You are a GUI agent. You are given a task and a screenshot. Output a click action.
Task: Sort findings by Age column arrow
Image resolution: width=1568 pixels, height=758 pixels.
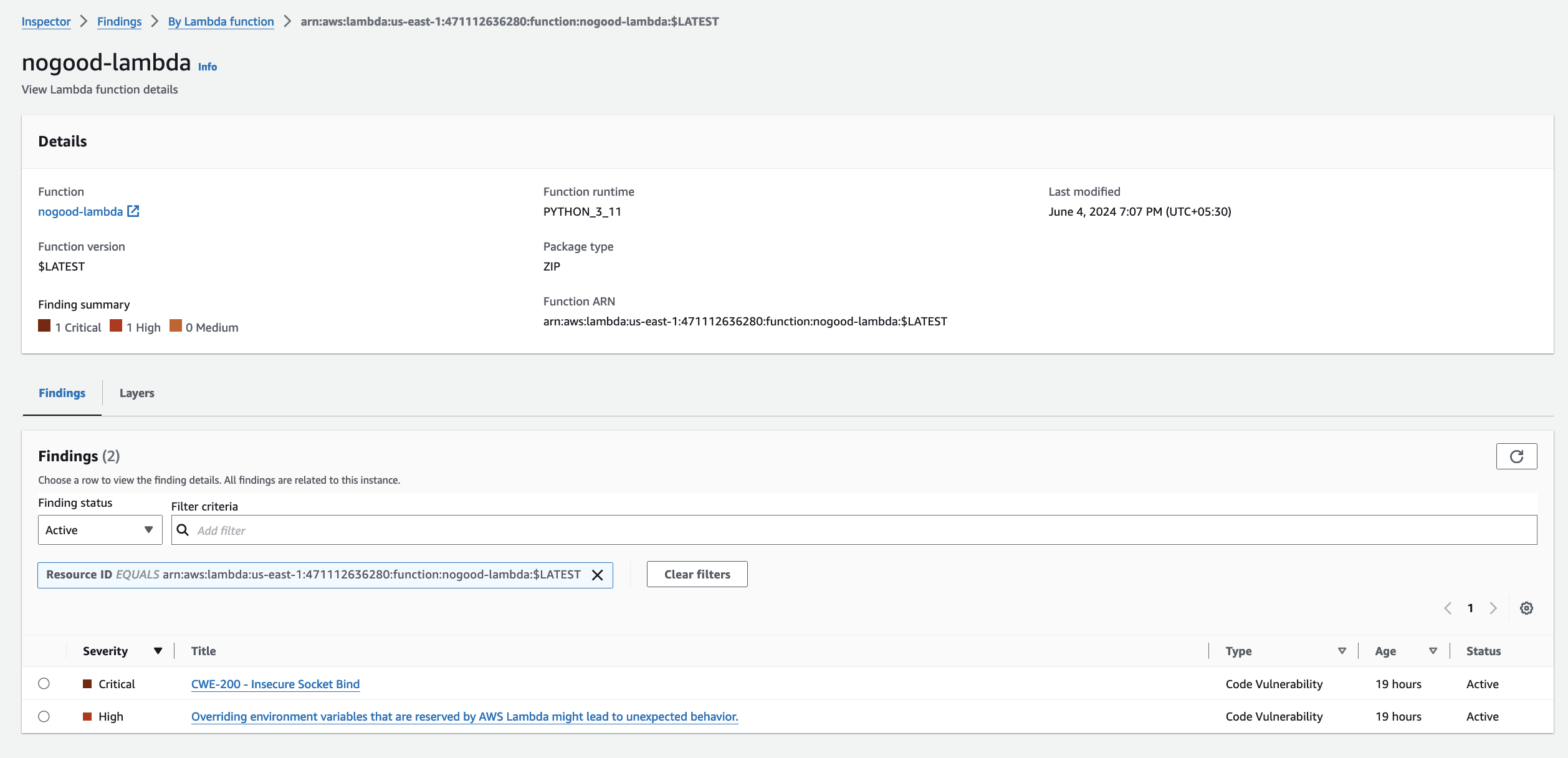point(1433,651)
